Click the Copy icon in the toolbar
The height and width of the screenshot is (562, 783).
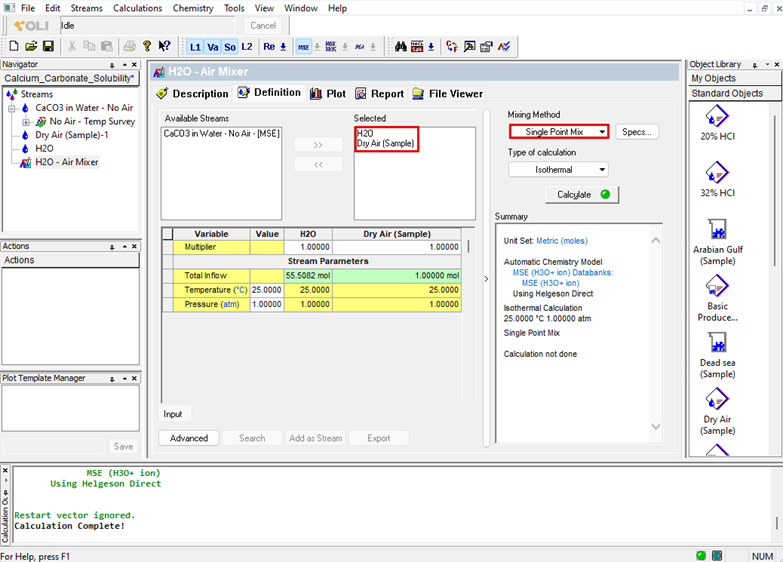(89, 46)
